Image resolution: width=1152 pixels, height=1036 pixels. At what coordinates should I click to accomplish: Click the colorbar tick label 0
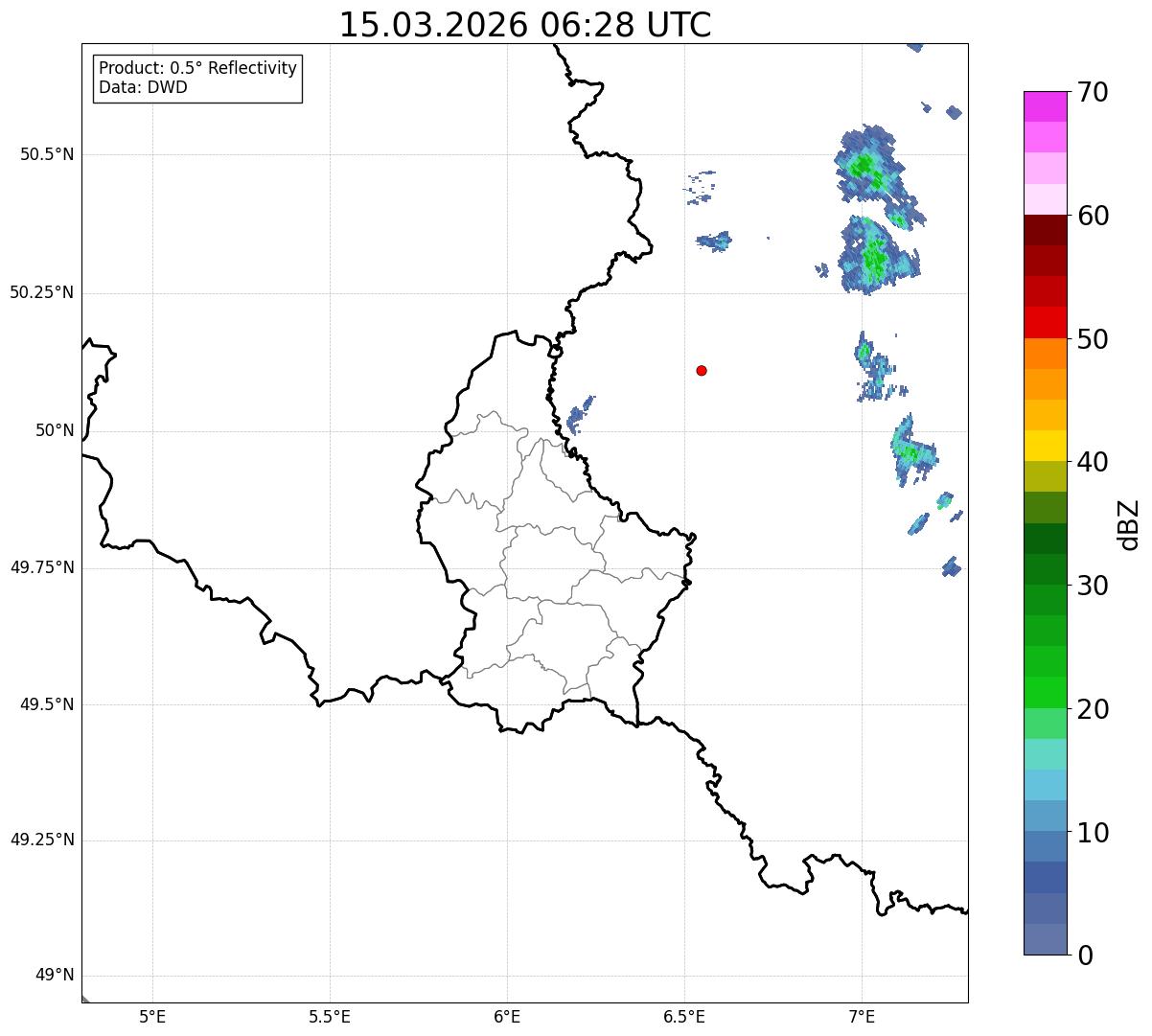coord(1084,955)
